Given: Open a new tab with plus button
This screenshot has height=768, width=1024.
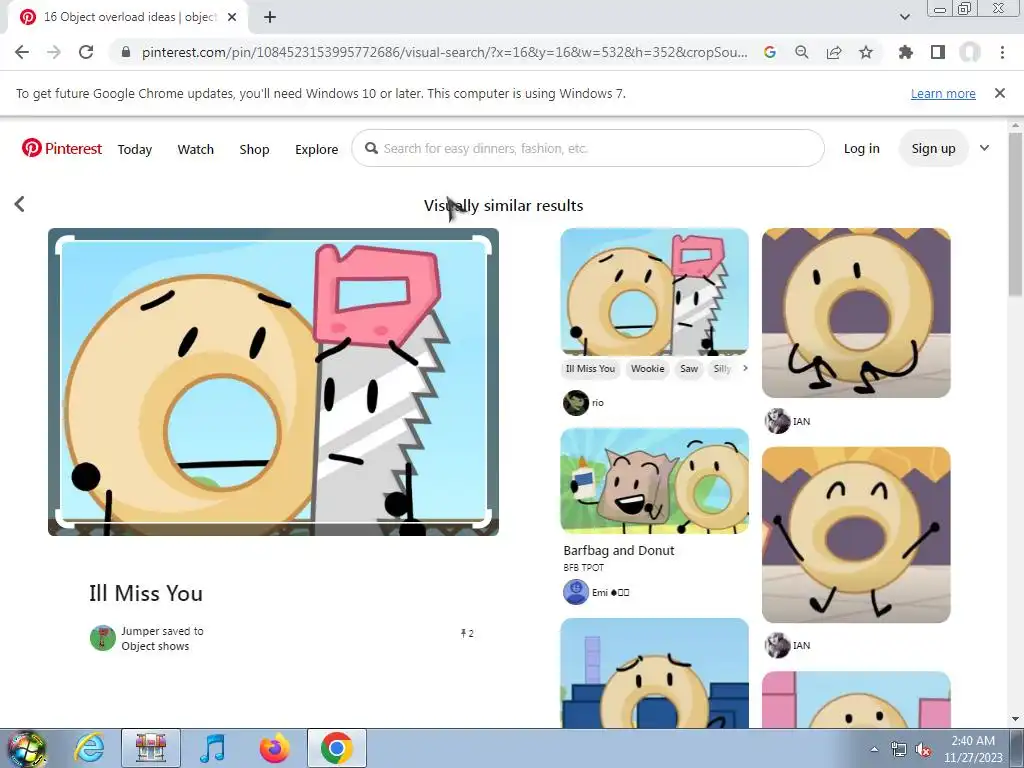Looking at the screenshot, I should [x=270, y=17].
